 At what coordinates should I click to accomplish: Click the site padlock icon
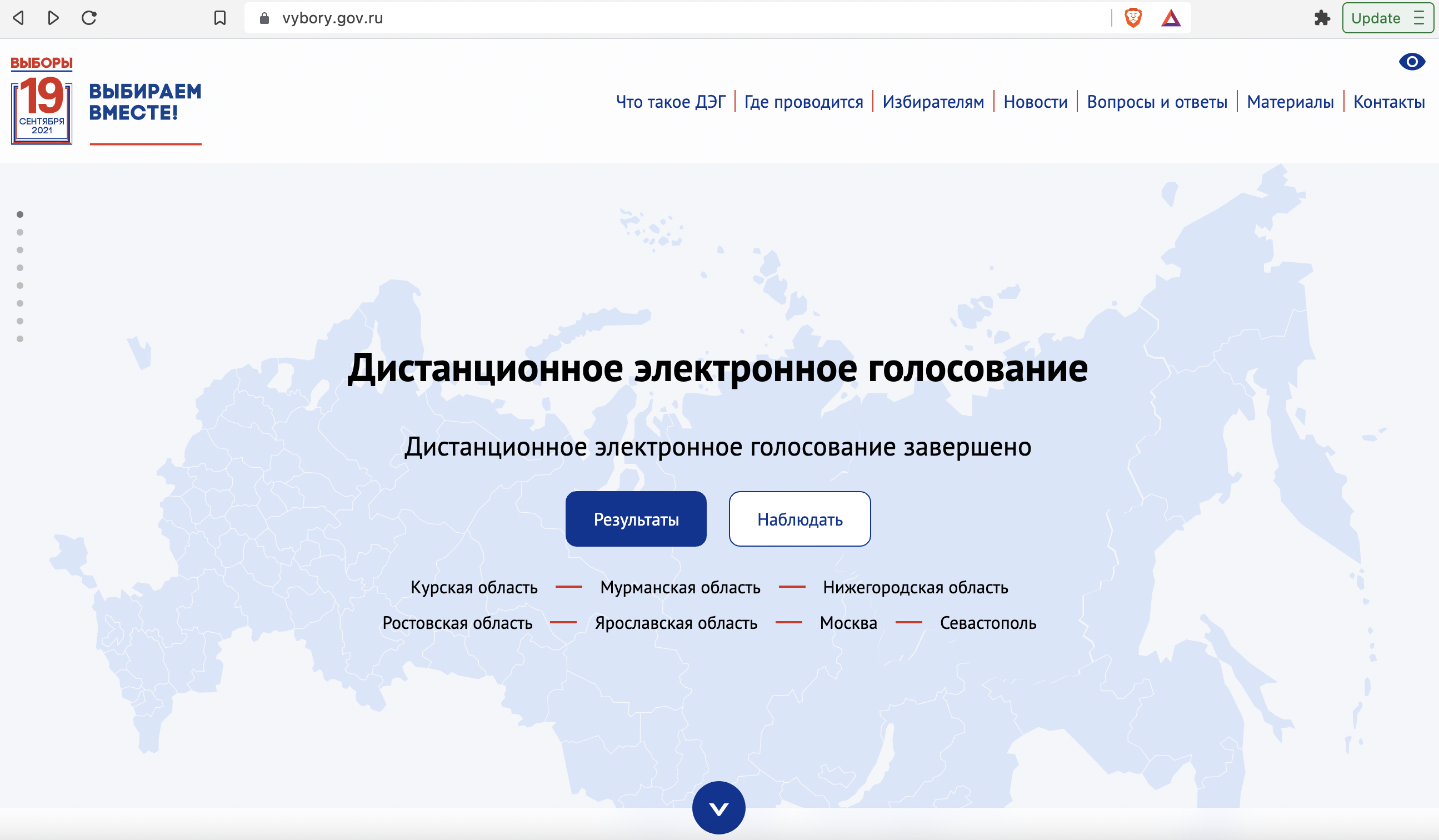264,18
